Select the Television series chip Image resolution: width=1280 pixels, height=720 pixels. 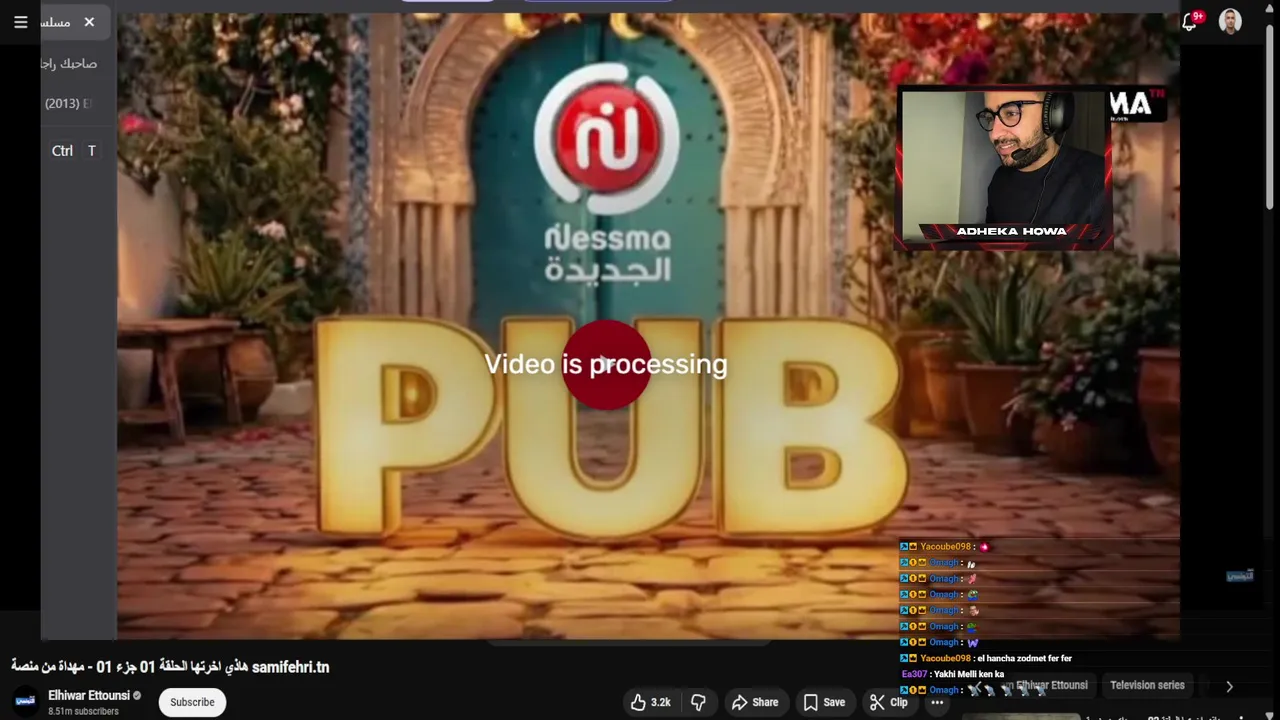point(1147,685)
